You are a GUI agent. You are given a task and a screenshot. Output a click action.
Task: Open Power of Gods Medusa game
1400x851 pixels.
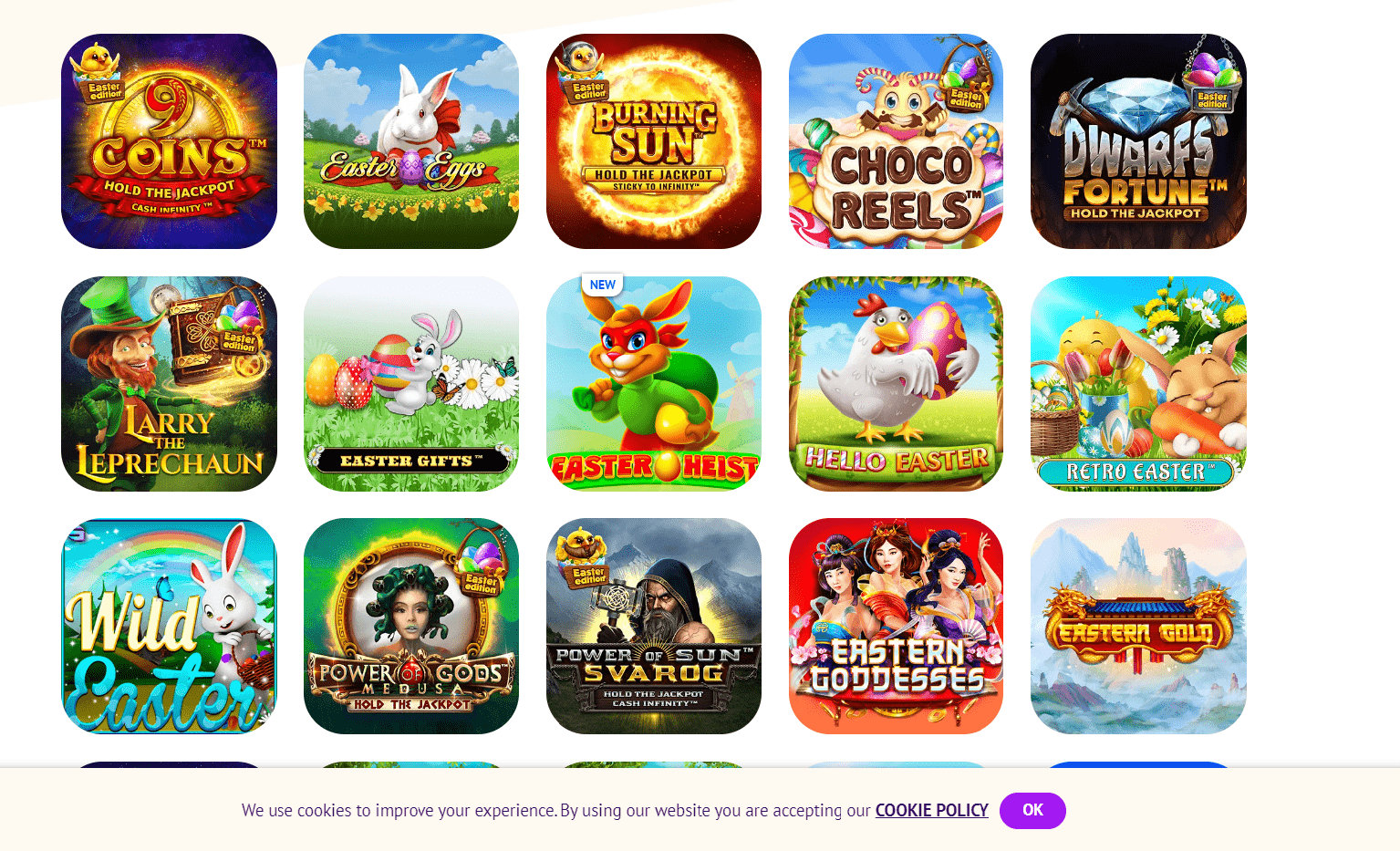(x=411, y=627)
